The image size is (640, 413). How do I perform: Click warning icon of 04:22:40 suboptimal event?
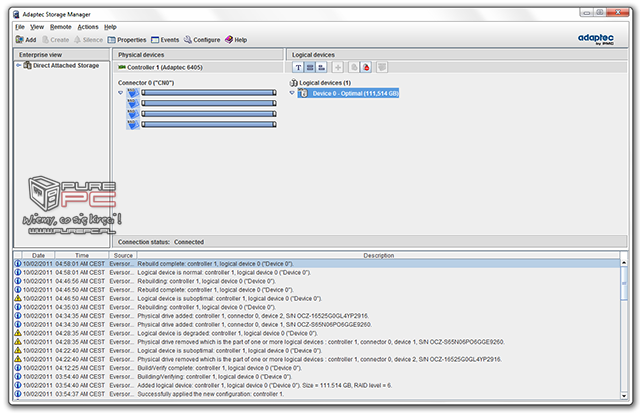click(18, 351)
